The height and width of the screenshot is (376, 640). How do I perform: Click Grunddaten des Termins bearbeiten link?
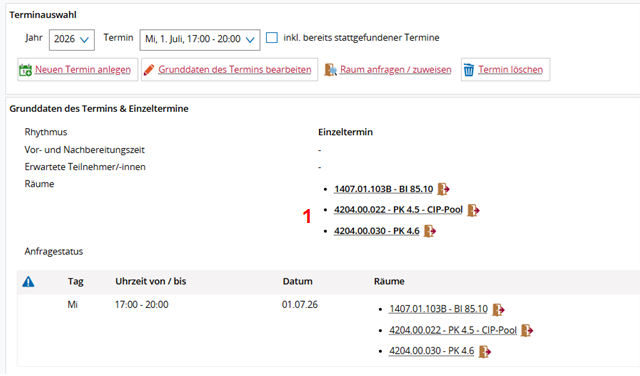(x=235, y=70)
